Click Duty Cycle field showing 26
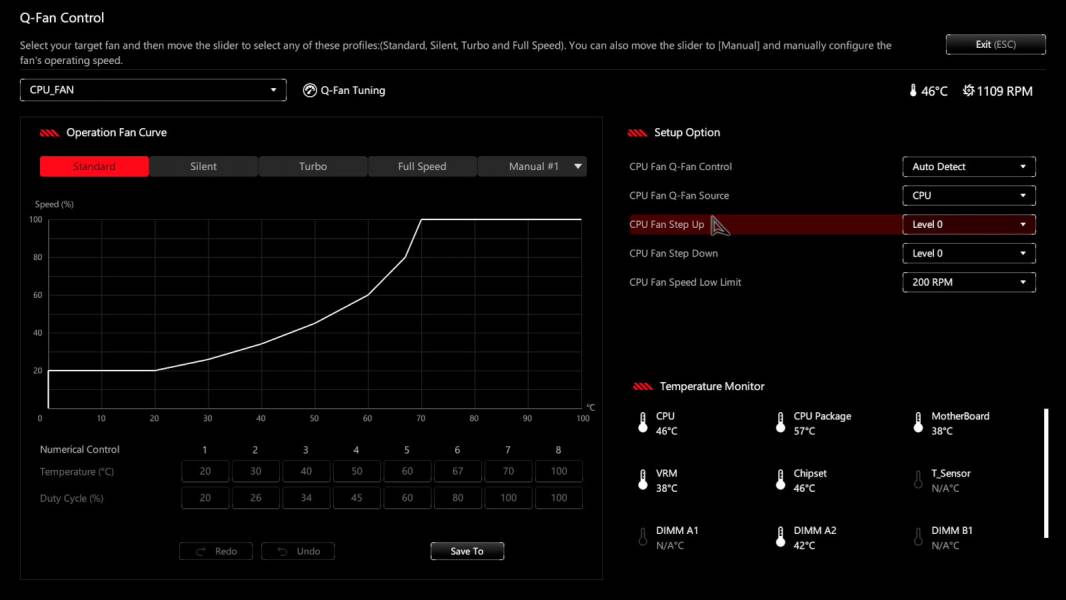1066x600 pixels. coord(256,497)
